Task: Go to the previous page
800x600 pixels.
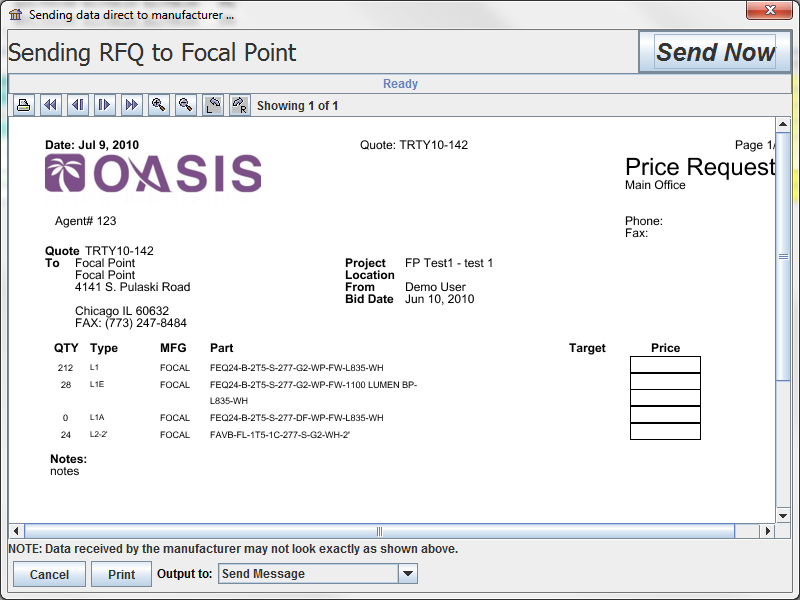Action: [x=78, y=106]
